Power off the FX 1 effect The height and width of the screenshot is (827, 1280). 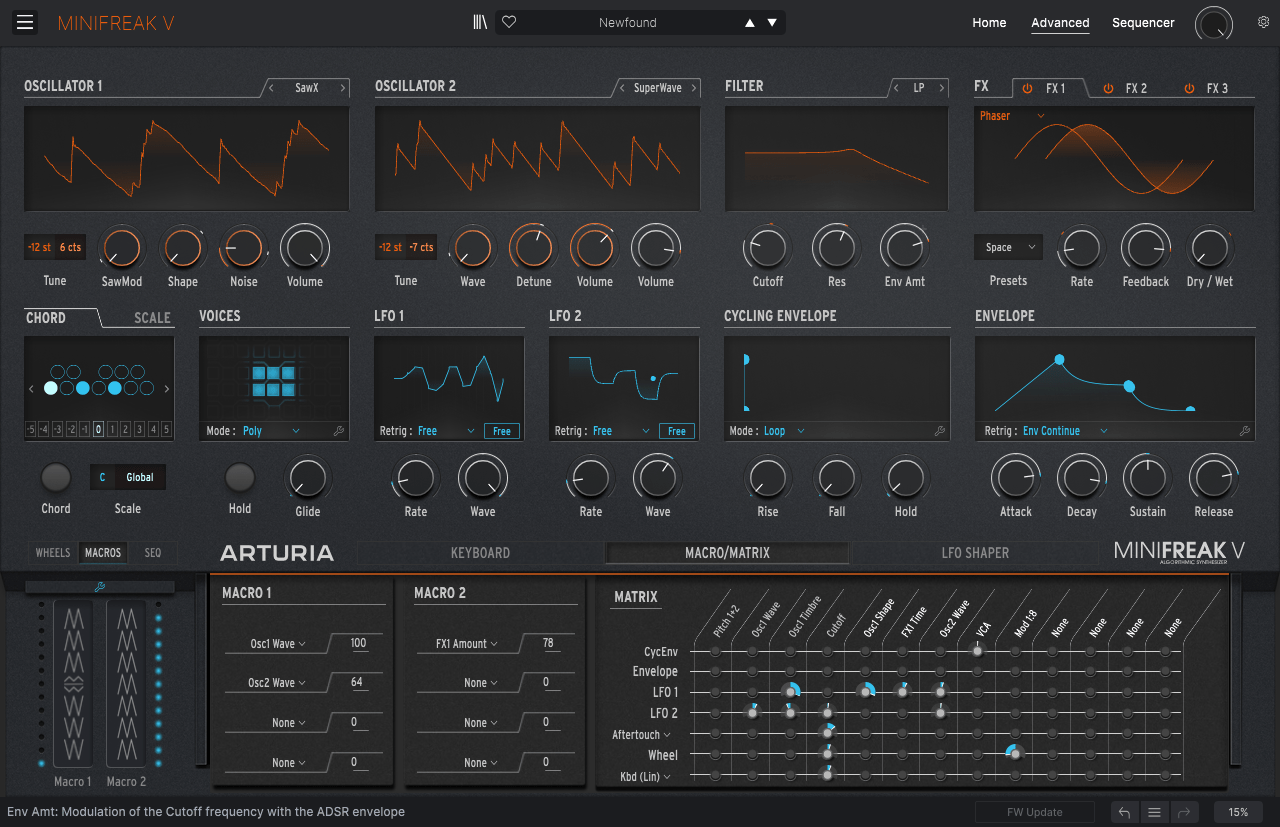tap(1027, 88)
